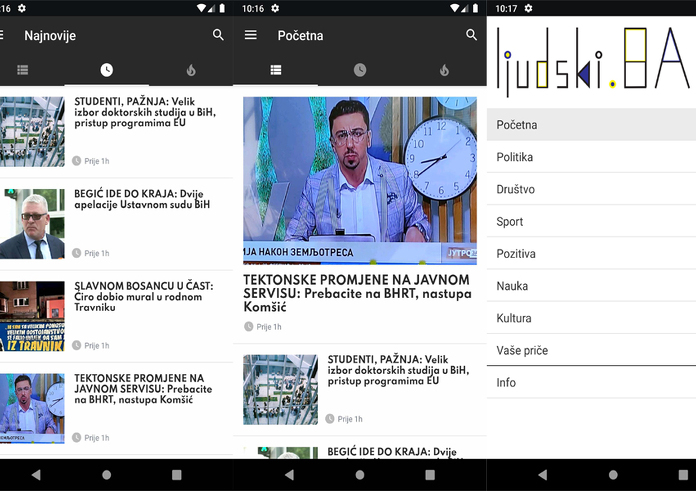Tap Android back button on Početna screen
The width and height of the screenshot is (696, 491).
click(289, 475)
